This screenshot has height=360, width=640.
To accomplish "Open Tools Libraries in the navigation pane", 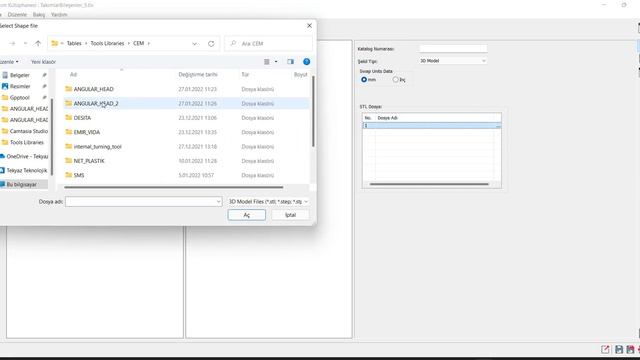I will click(x=27, y=142).
